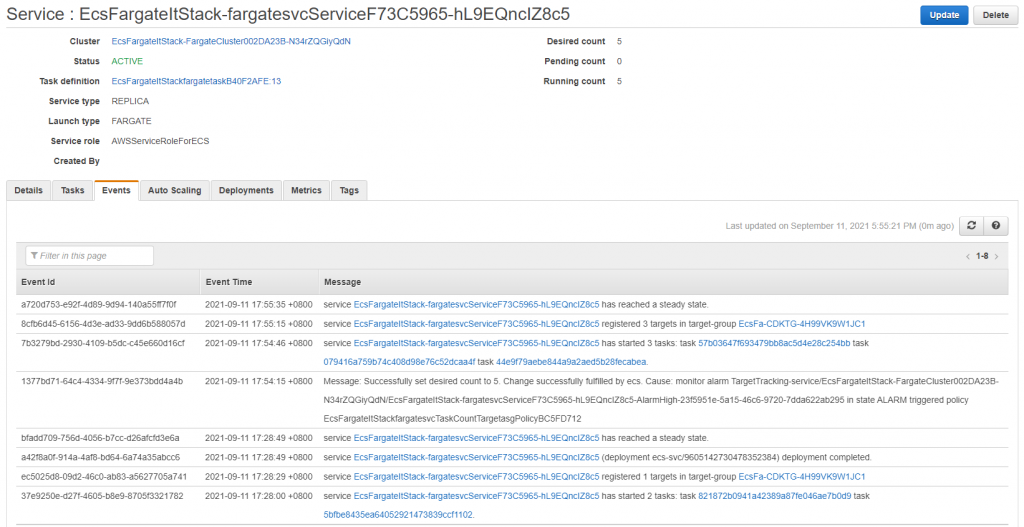Focus the Filter in this page field
Screen dimensions: 1024x527
click(89, 256)
